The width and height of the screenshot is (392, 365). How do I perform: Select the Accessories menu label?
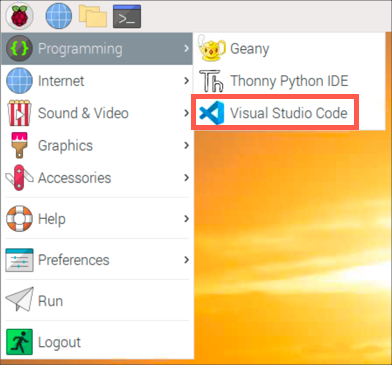[74, 178]
